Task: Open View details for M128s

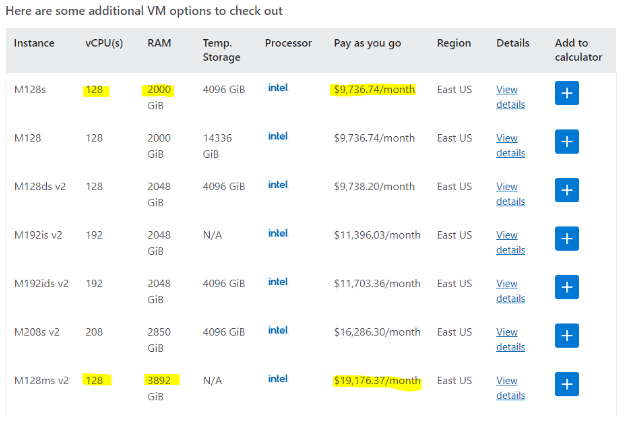Action: (510, 97)
